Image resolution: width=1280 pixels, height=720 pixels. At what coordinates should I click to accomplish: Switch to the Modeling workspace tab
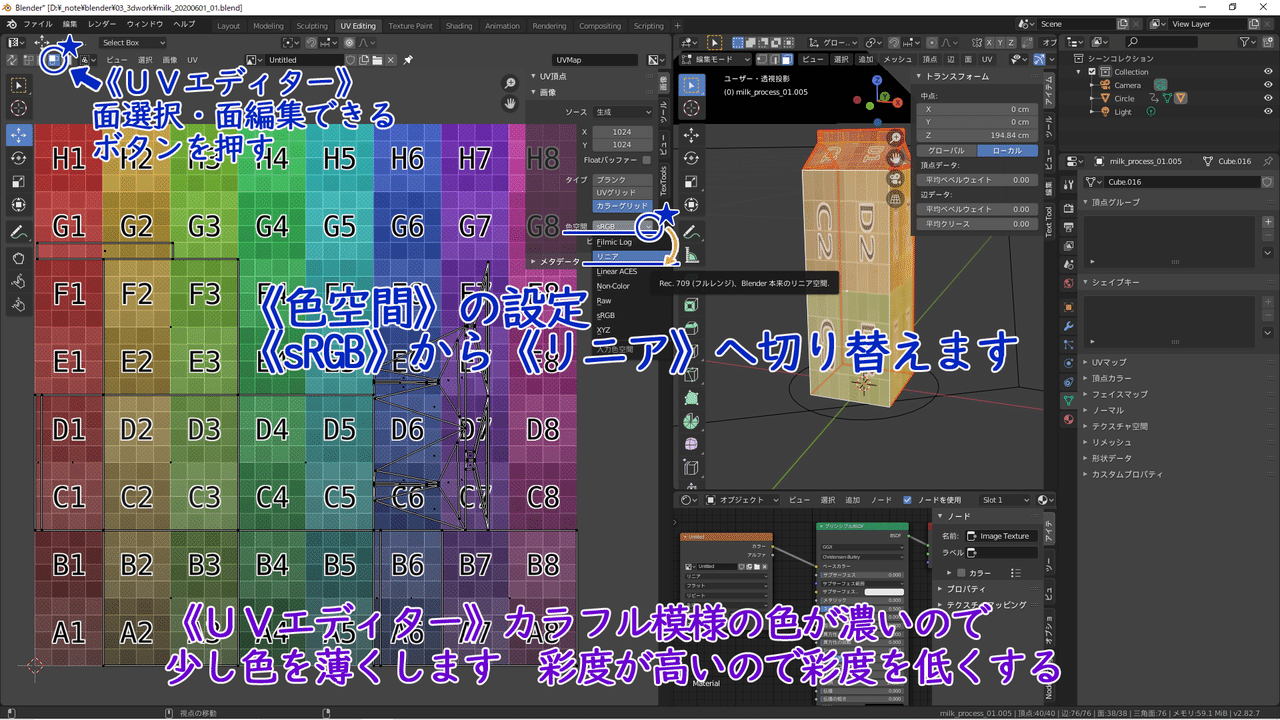268,26
